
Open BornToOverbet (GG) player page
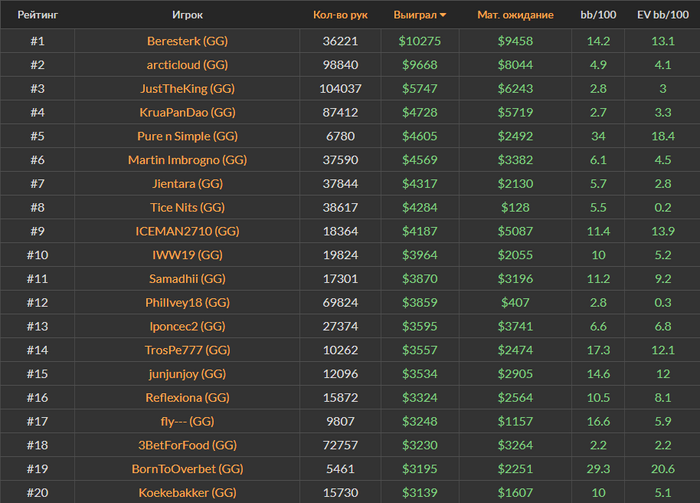pyautogui.click(x=189, y=468)
